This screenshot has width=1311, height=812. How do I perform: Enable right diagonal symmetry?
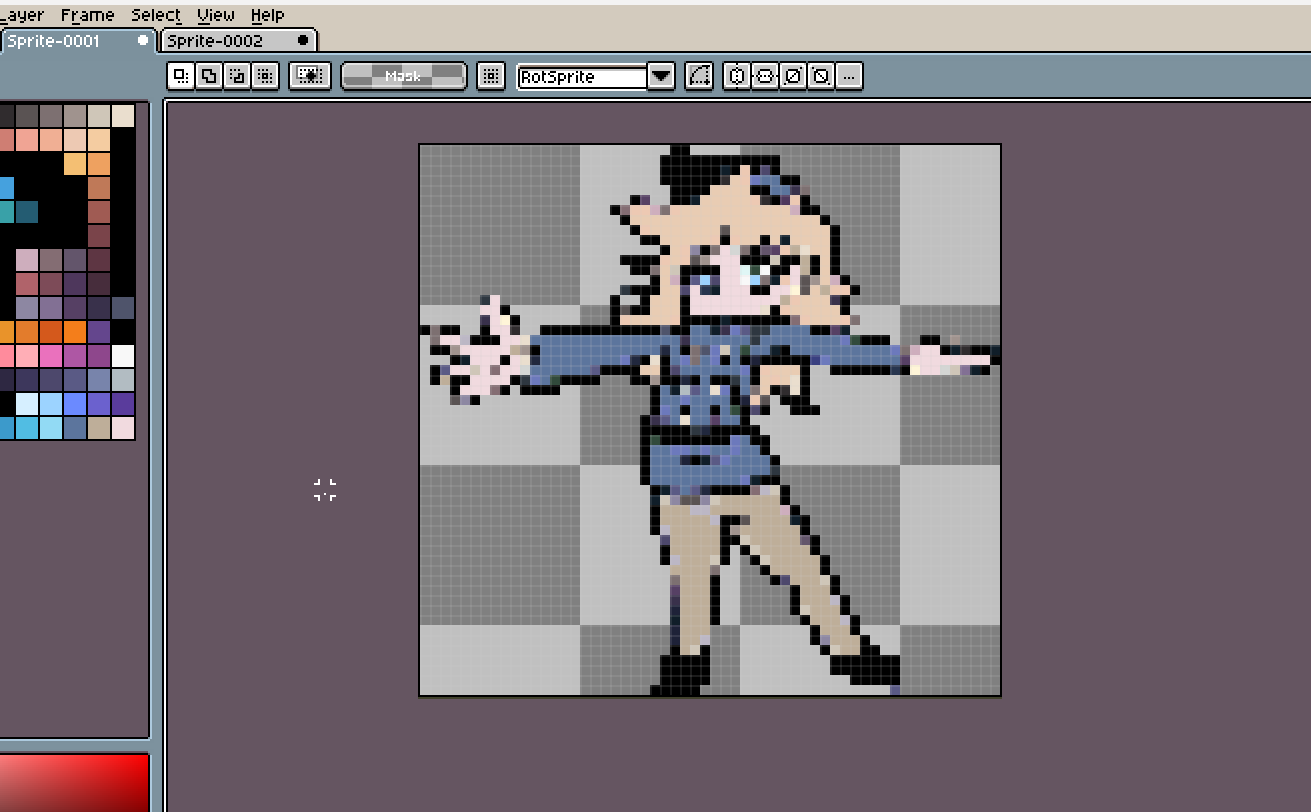(x=792, y=75)
